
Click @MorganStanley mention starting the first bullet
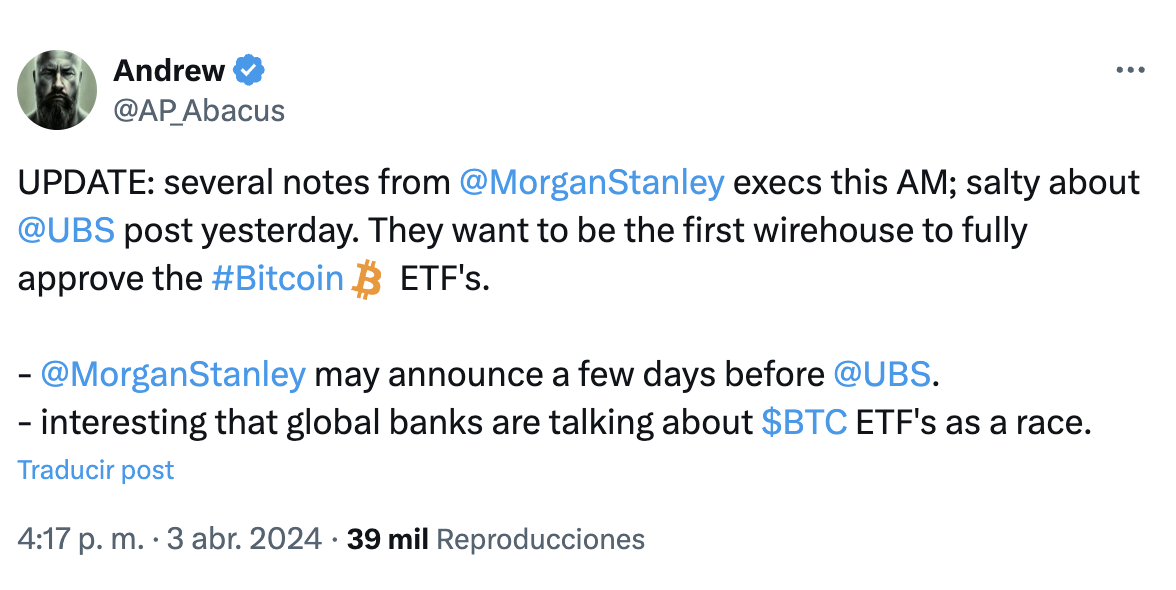(x=173, y=375)
